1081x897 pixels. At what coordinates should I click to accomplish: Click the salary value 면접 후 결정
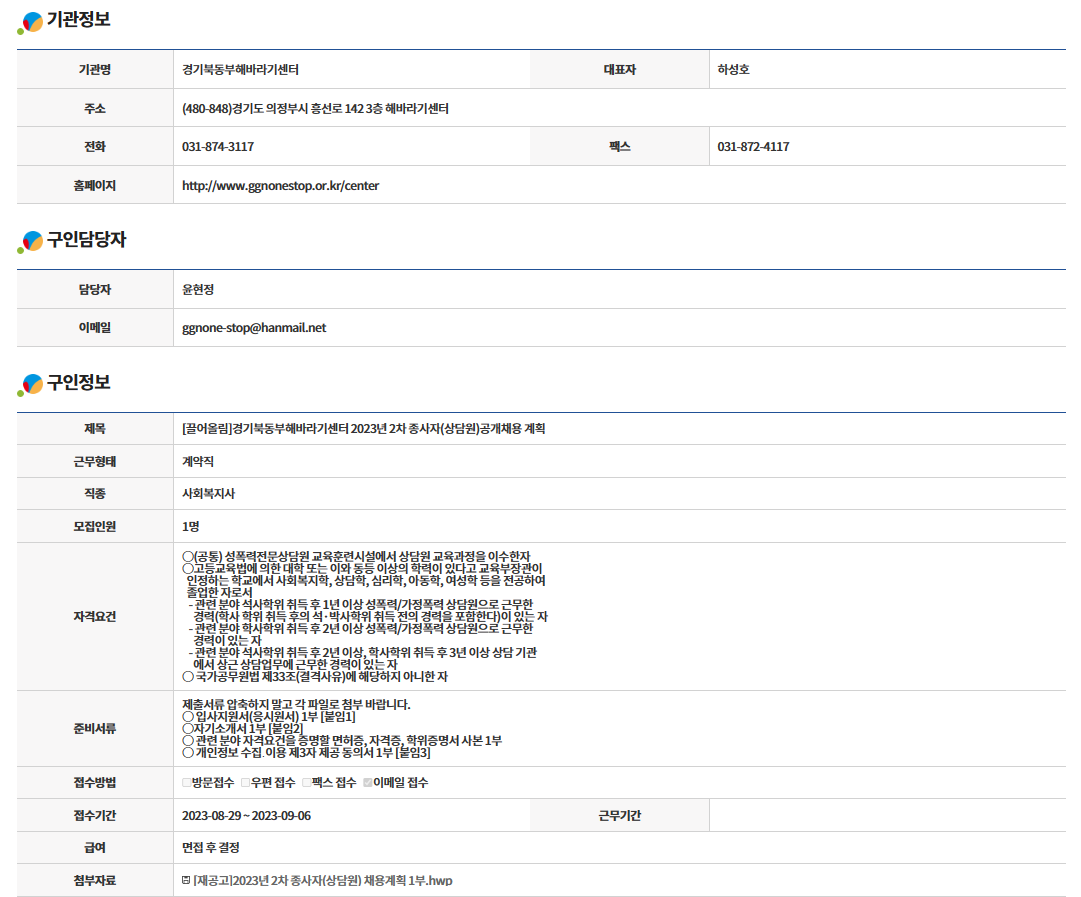point(211,847)
